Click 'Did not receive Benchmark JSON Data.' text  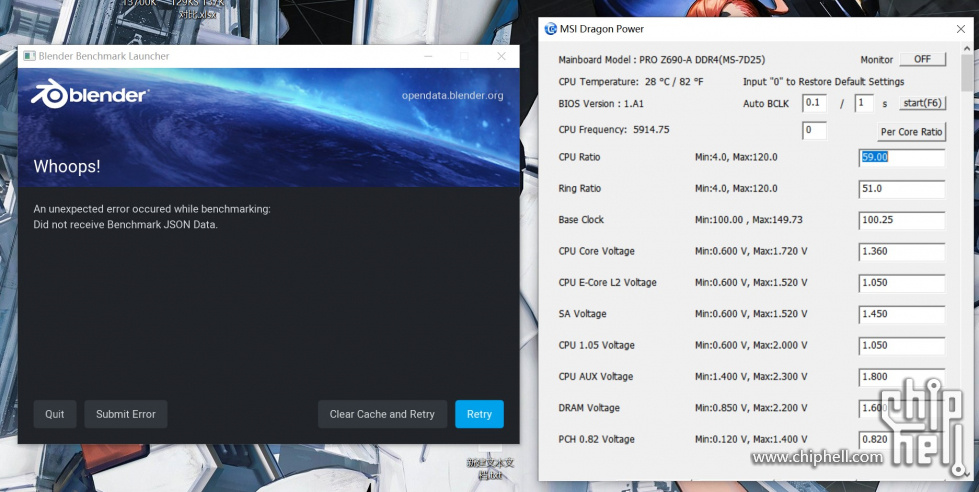click(x=125, y=225)
